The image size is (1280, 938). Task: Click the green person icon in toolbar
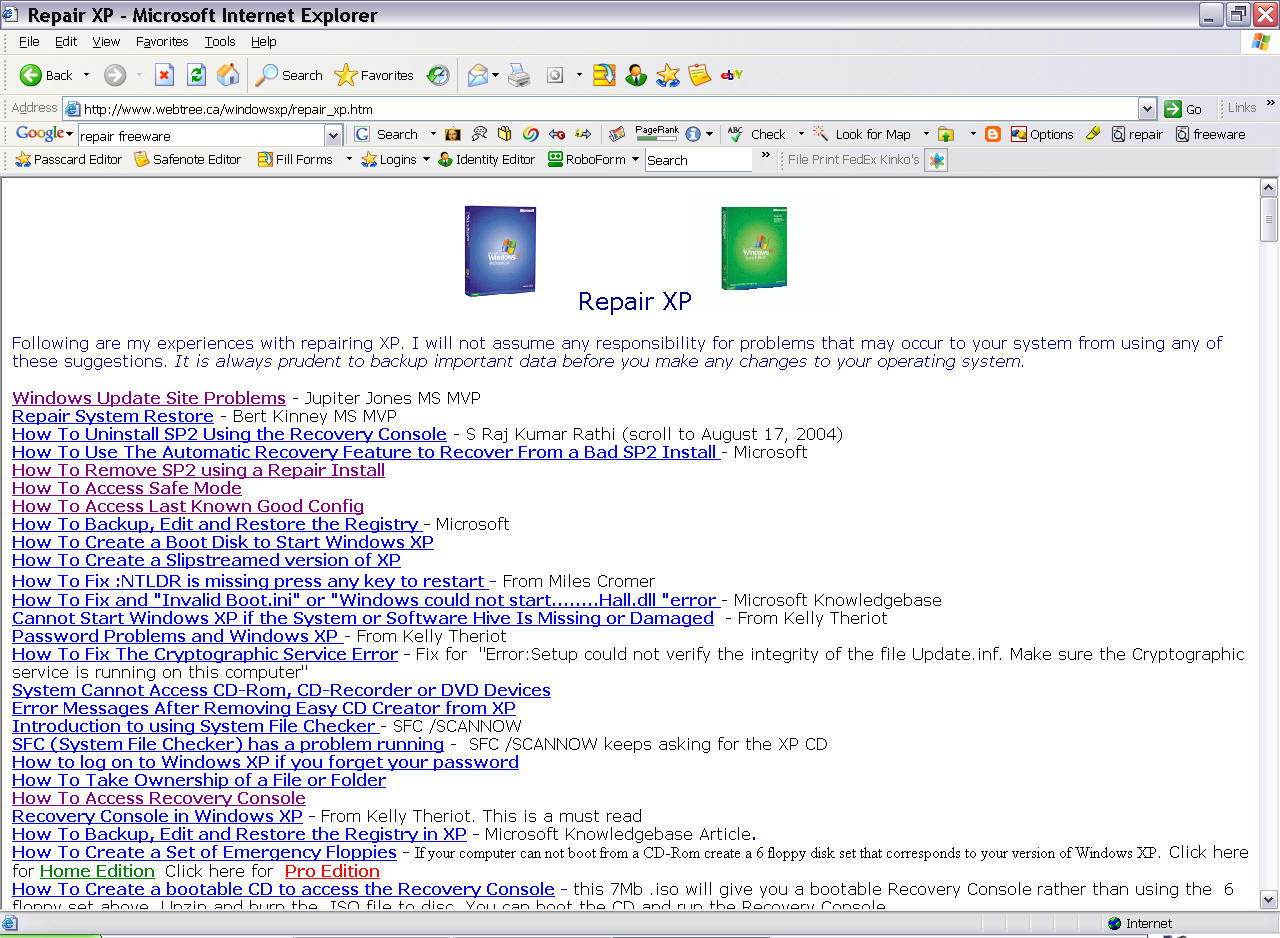click(x=636, y=75)
